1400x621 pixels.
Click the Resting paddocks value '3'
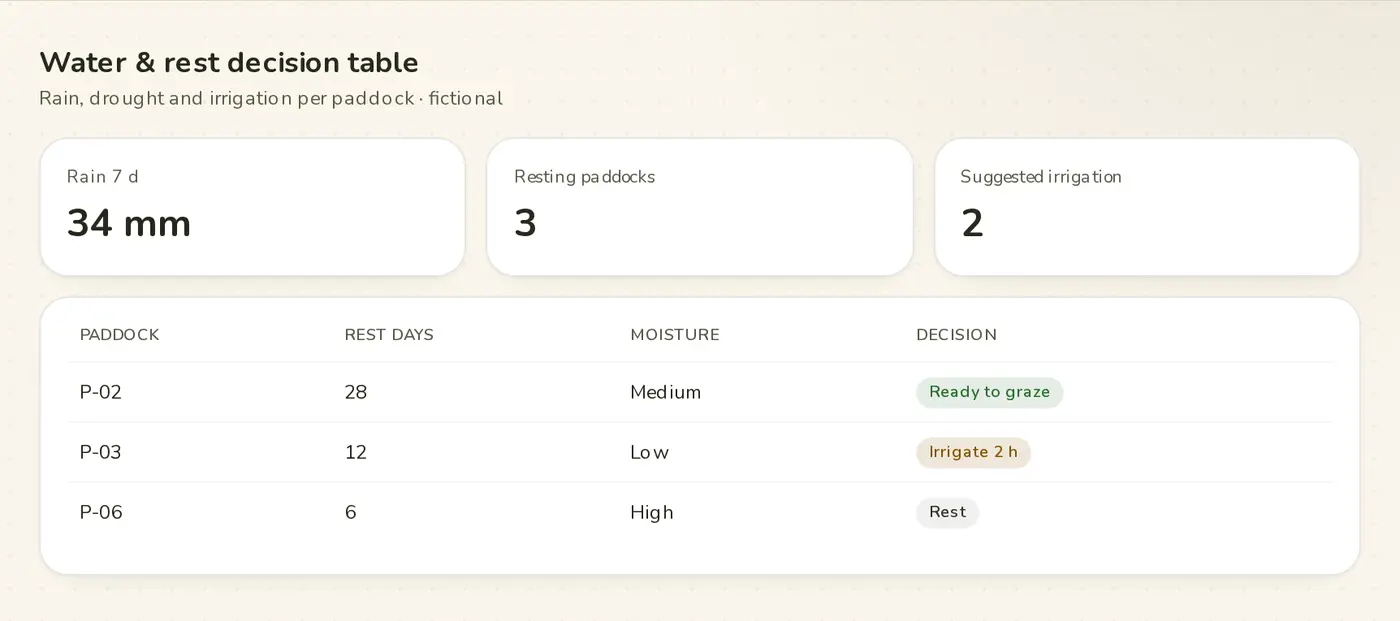[525, 223]
